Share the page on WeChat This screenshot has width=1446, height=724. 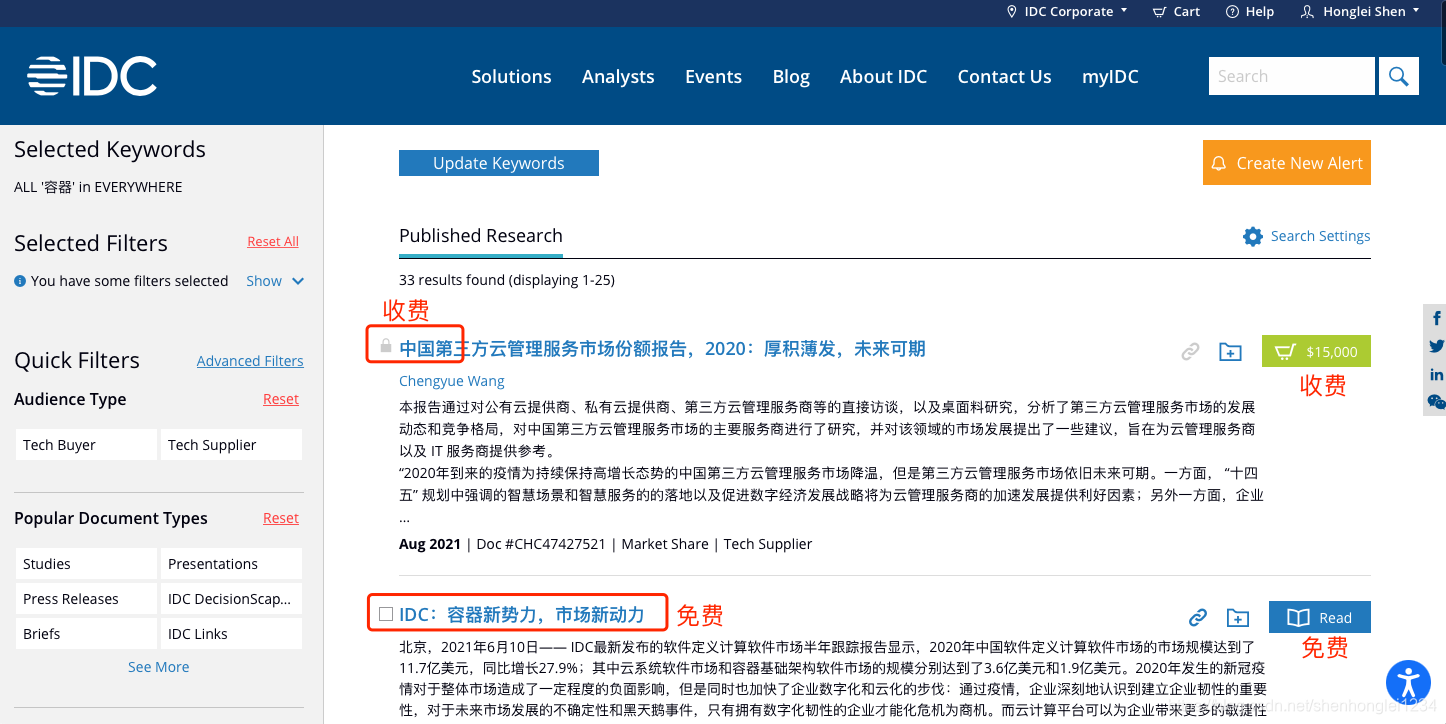point(1436,402)
